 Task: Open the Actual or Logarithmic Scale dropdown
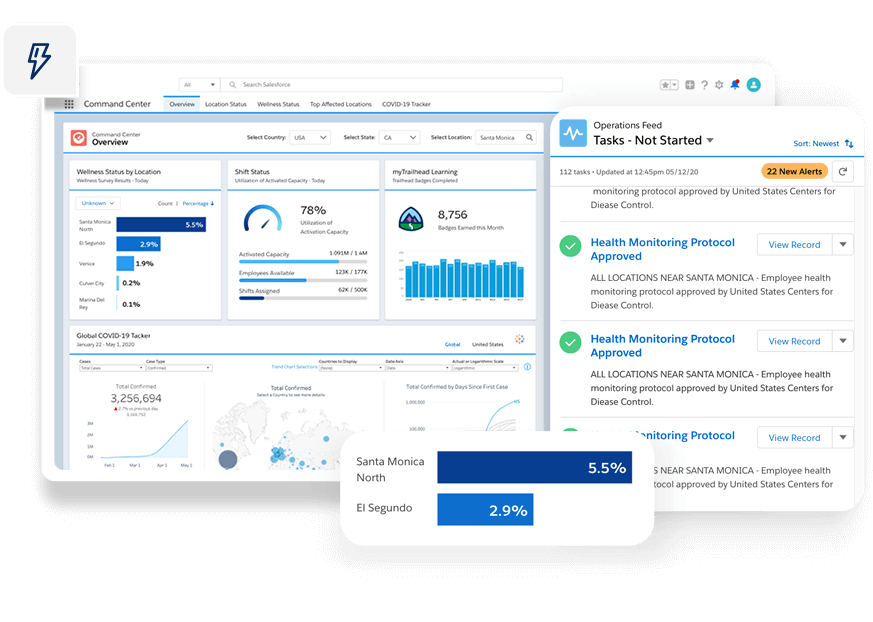tap(485, 368)
